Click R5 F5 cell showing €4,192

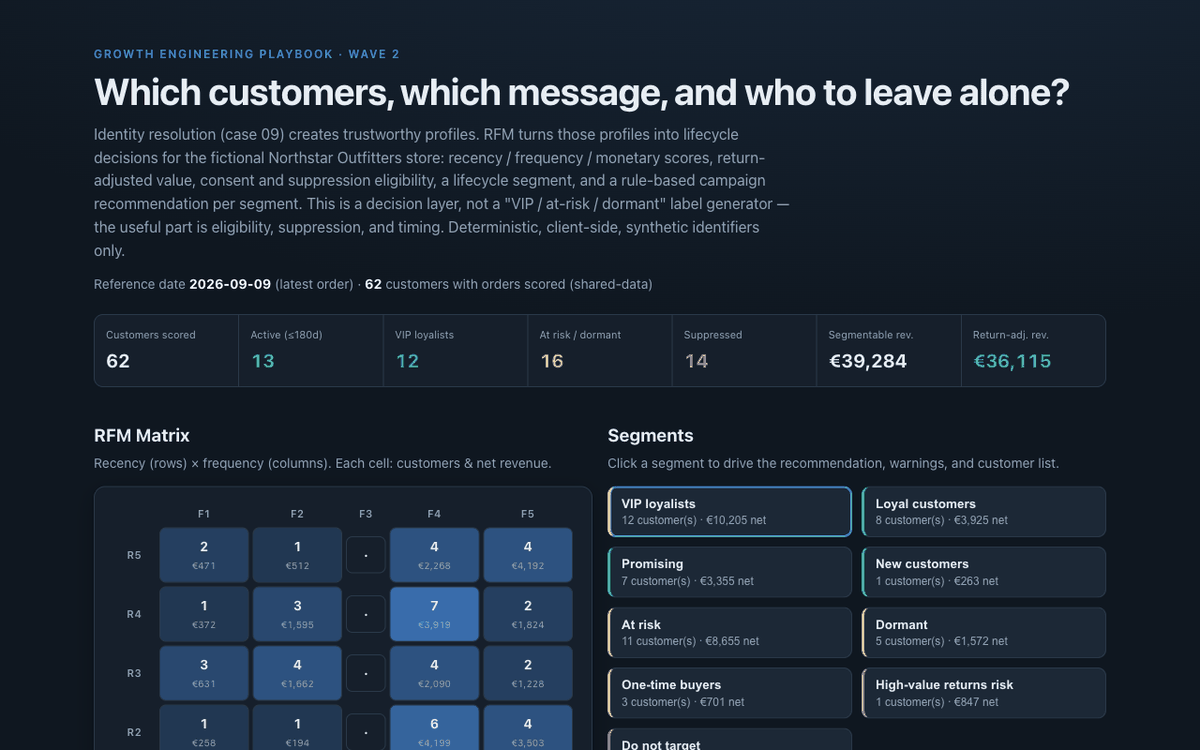pos(528,555)
